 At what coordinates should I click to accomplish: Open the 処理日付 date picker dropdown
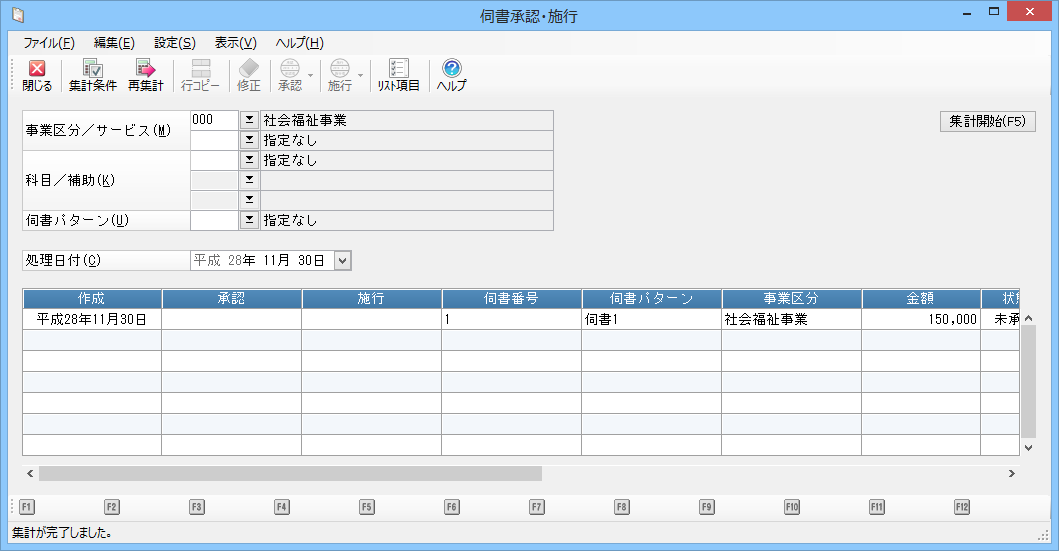[x=342, y=260]
